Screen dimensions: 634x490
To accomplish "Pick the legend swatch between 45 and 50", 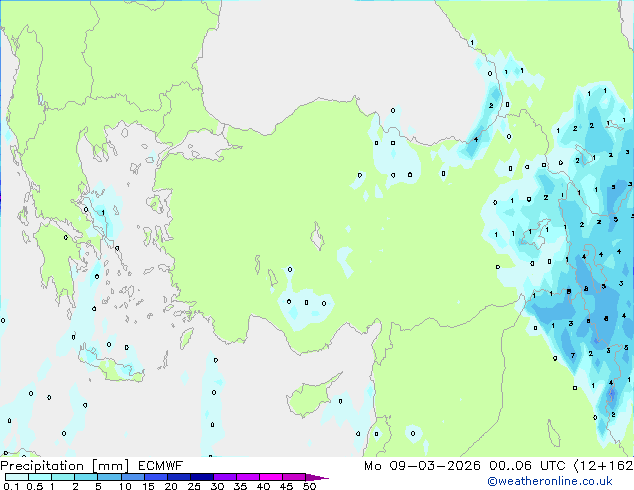I will (294, 477).
